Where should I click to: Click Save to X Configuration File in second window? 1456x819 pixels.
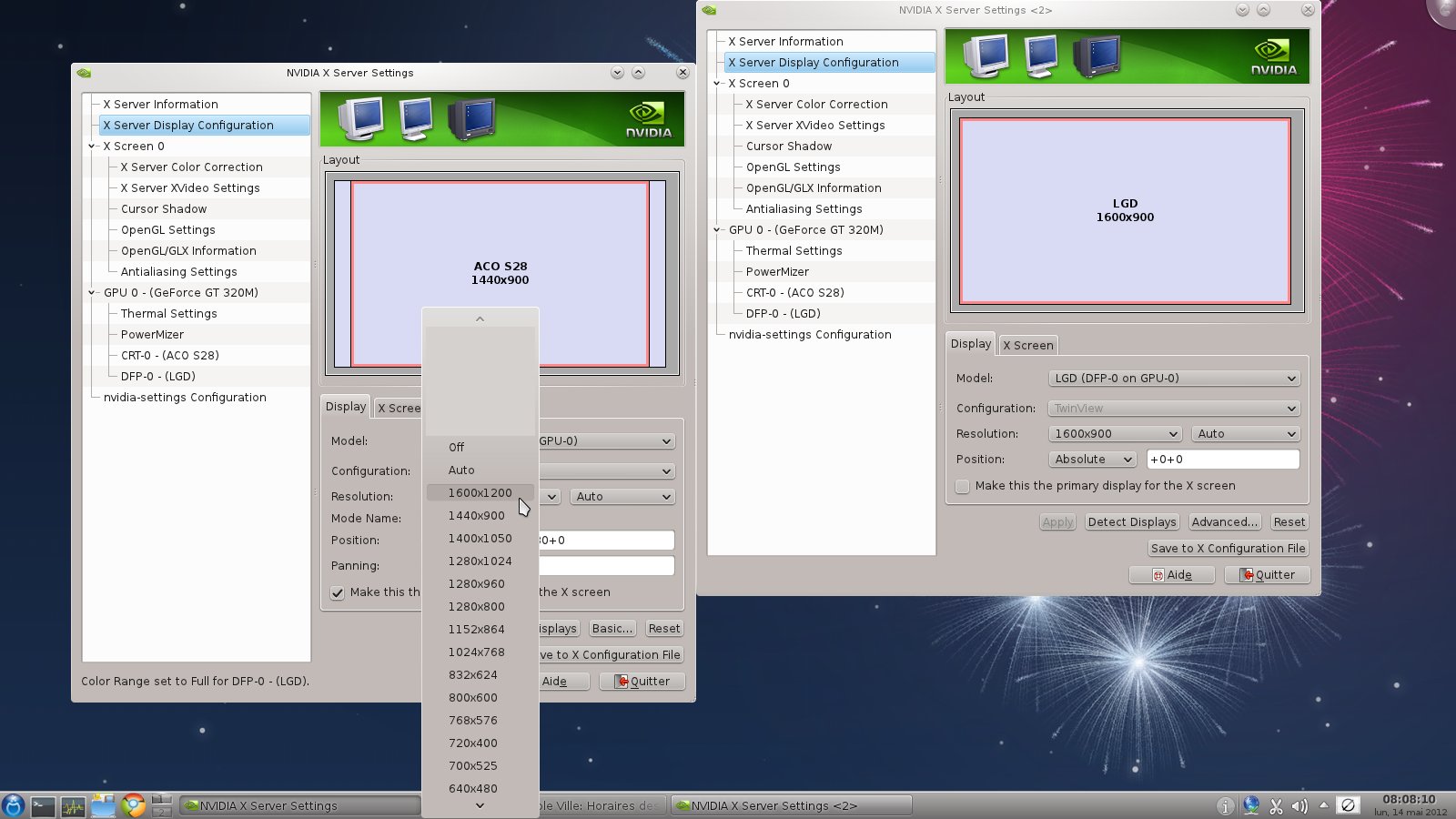1228,549
